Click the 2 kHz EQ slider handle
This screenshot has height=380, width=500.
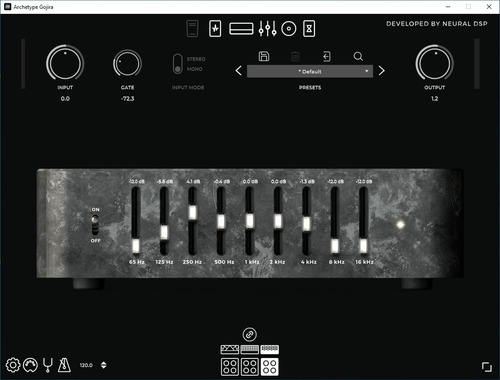point(278,221)
